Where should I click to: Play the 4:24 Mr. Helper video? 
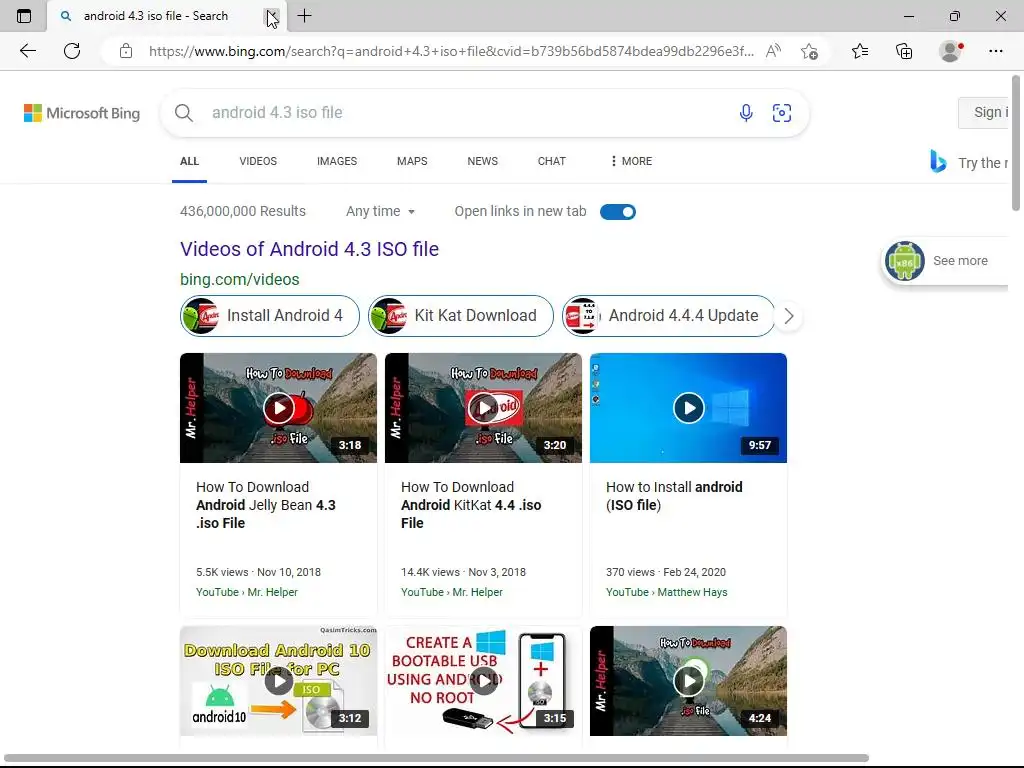click(x=688, y=681)
